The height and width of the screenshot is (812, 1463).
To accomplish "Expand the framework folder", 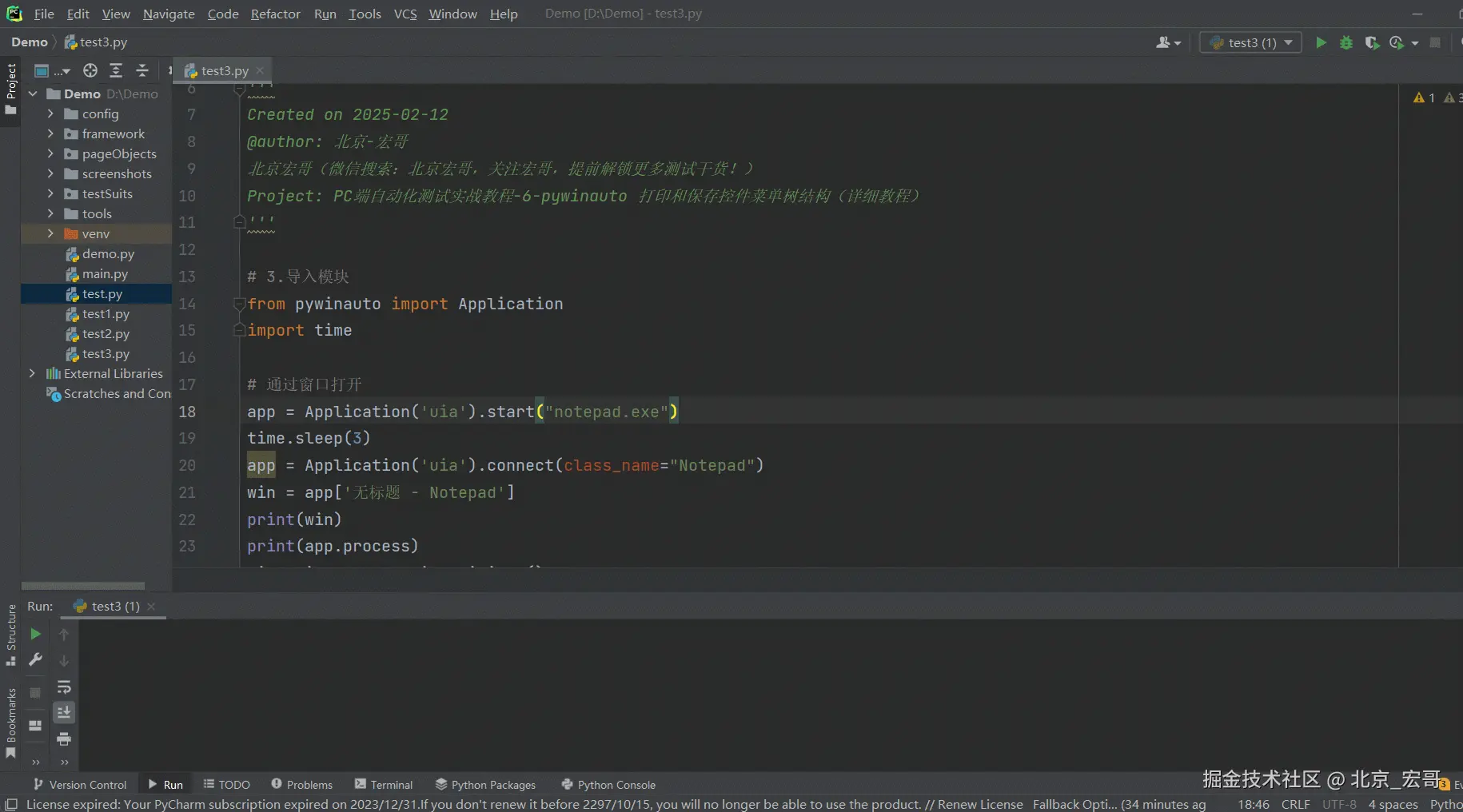I will [x=50, y=133].
